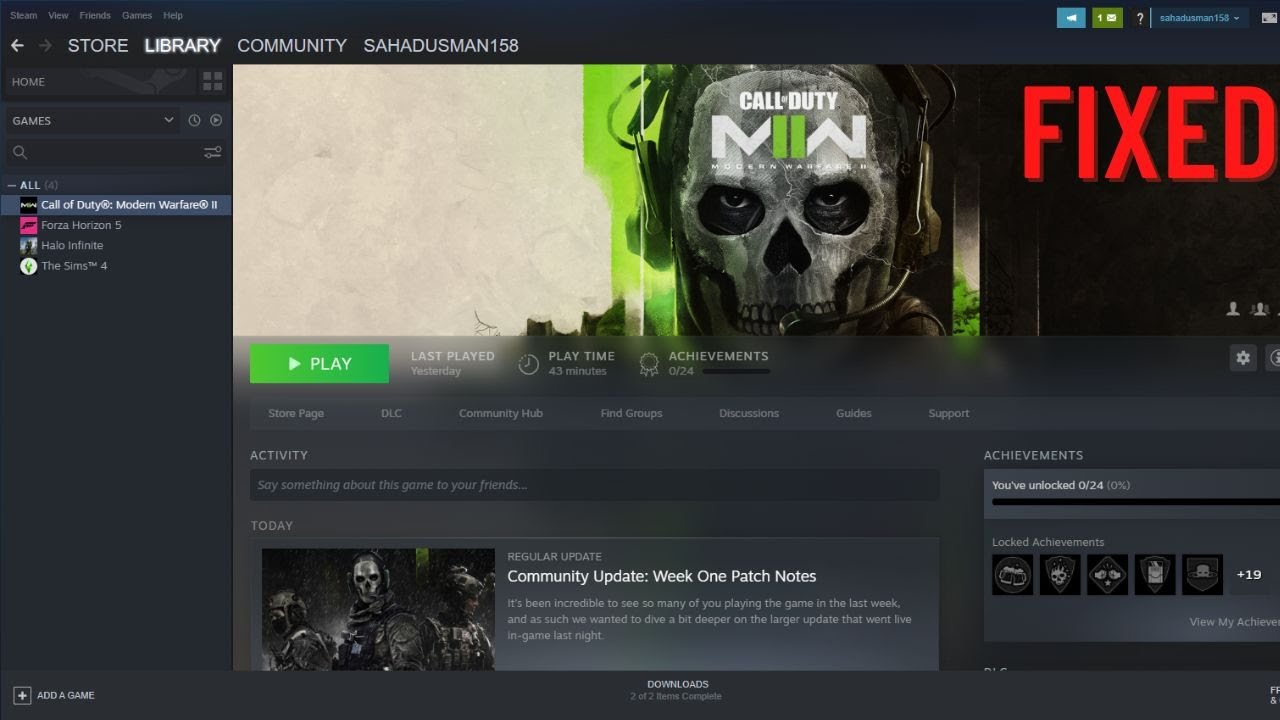Select third locked achievement badge
Screen dimensions: 1280x720
1107,575
